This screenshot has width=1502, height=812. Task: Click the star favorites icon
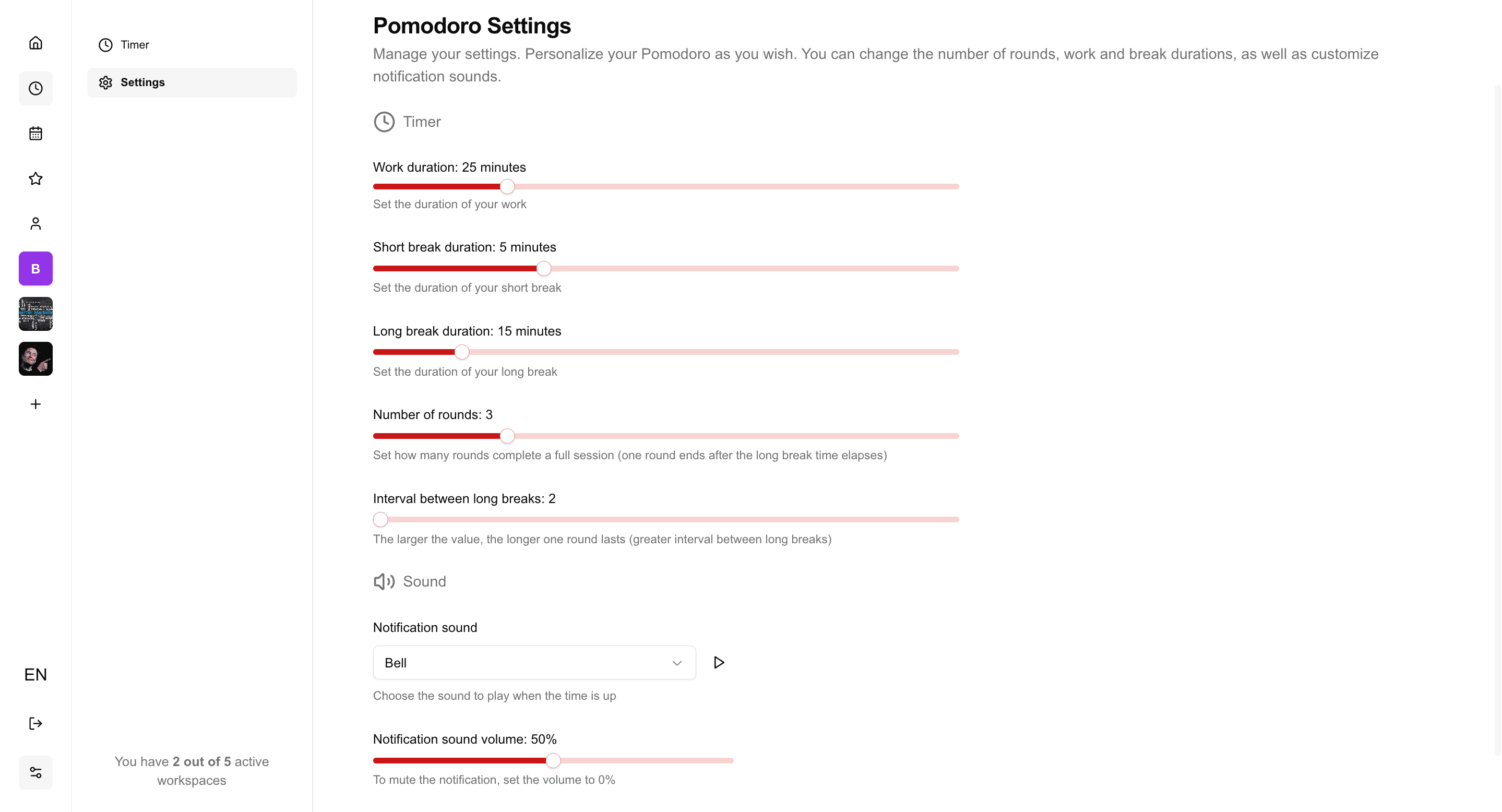click(35, 178)
